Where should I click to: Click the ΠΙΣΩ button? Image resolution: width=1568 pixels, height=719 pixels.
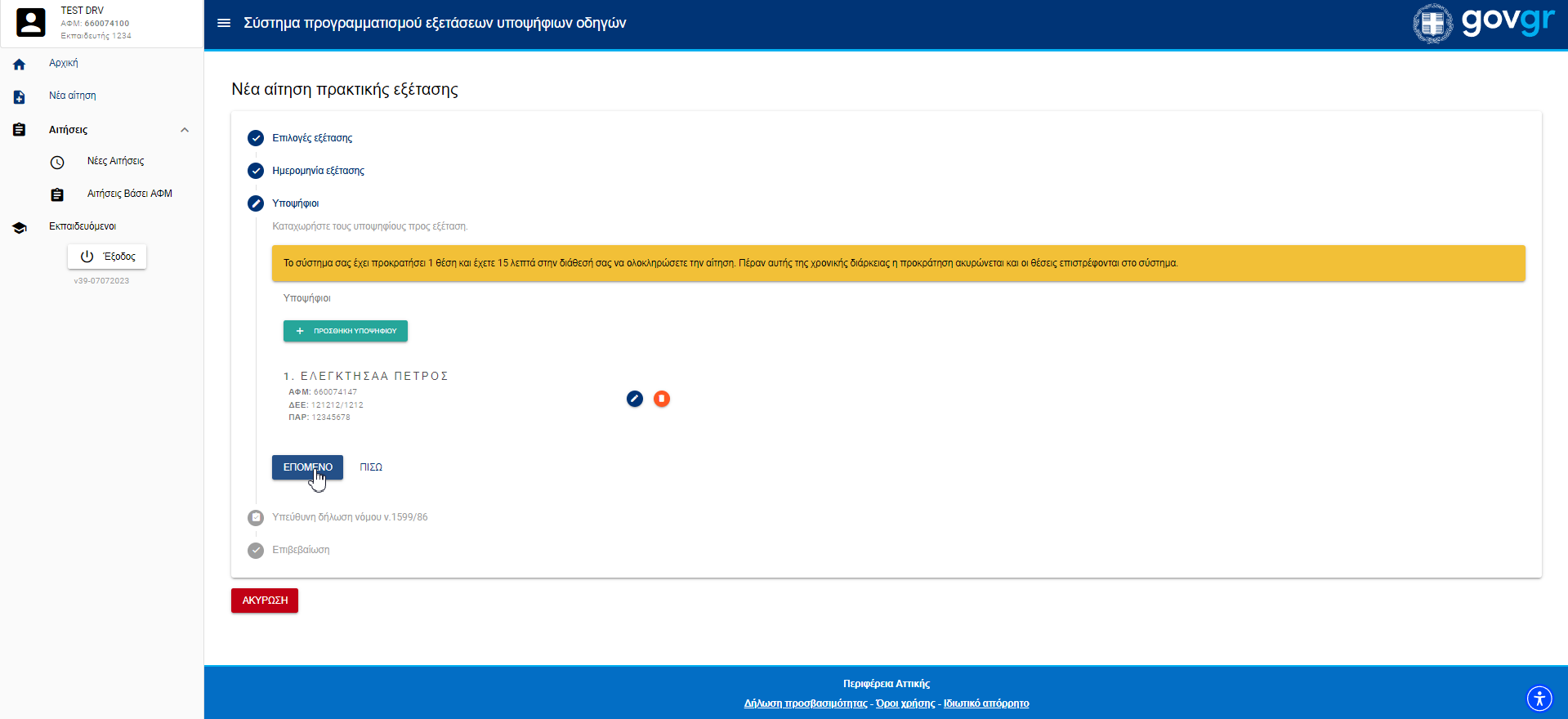[371, 467]
